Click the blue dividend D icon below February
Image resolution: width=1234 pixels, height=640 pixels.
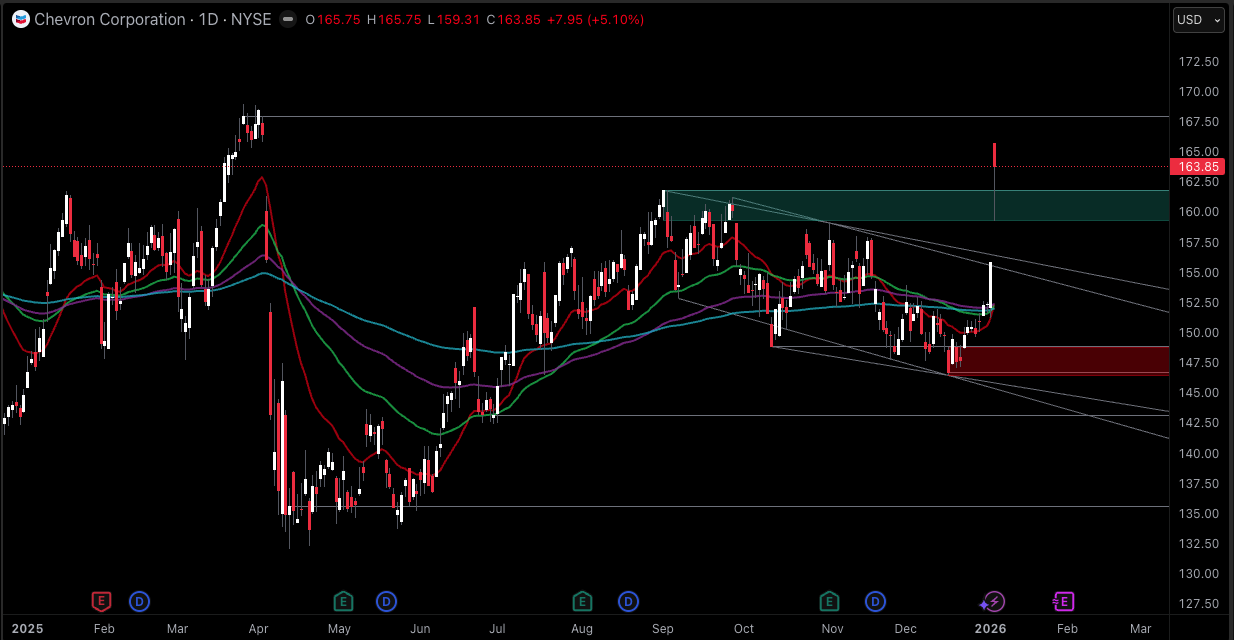pyautogui.click(x=139, y=601)
